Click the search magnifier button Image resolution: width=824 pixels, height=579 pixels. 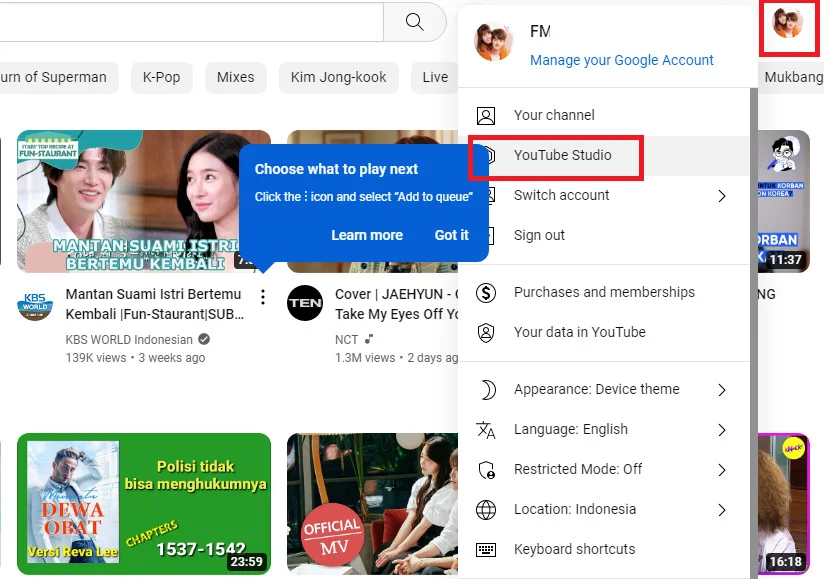(415, 22)
